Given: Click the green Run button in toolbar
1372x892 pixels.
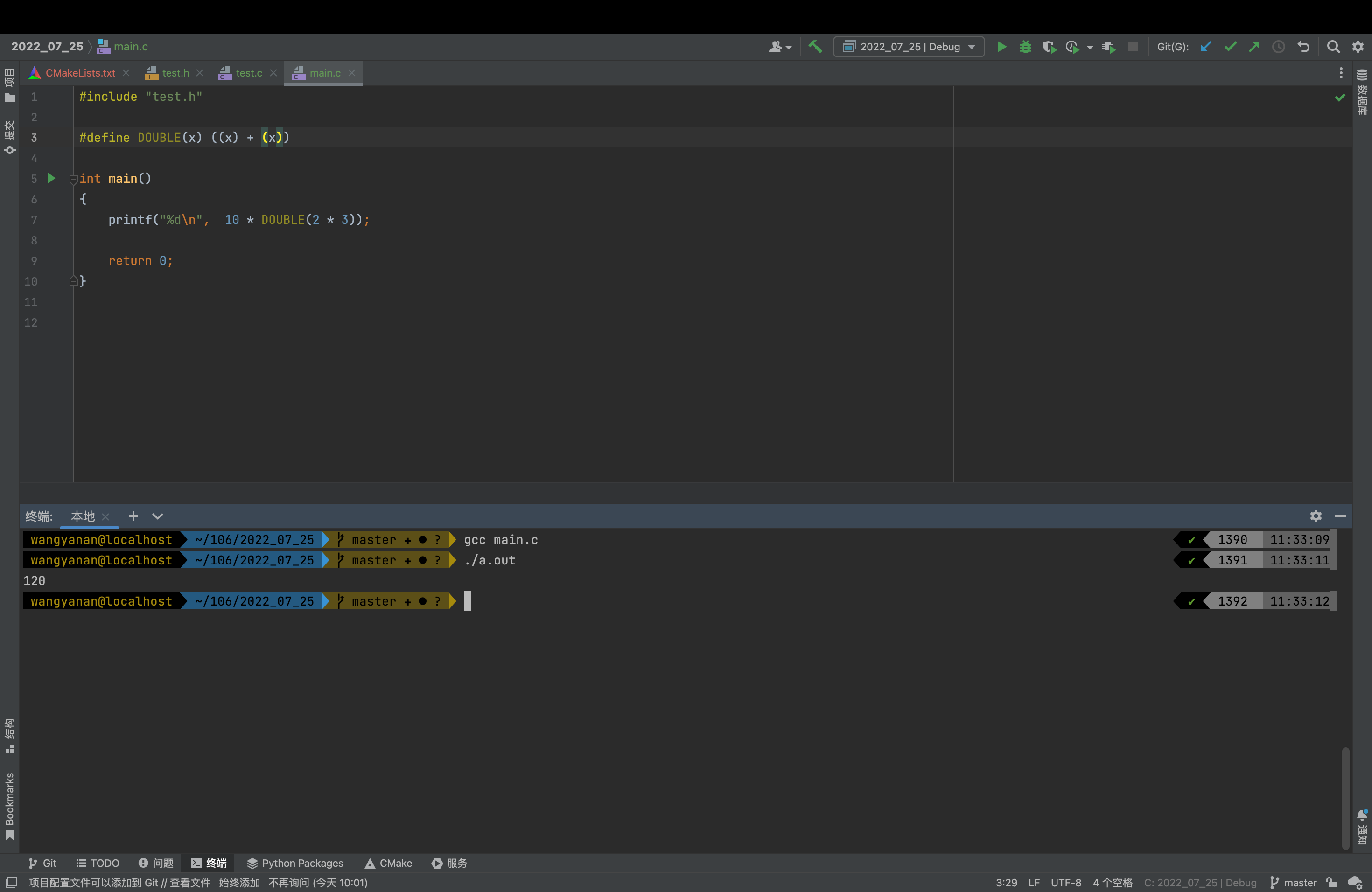Looking at the screenshot, I should tap(1002, 47).
